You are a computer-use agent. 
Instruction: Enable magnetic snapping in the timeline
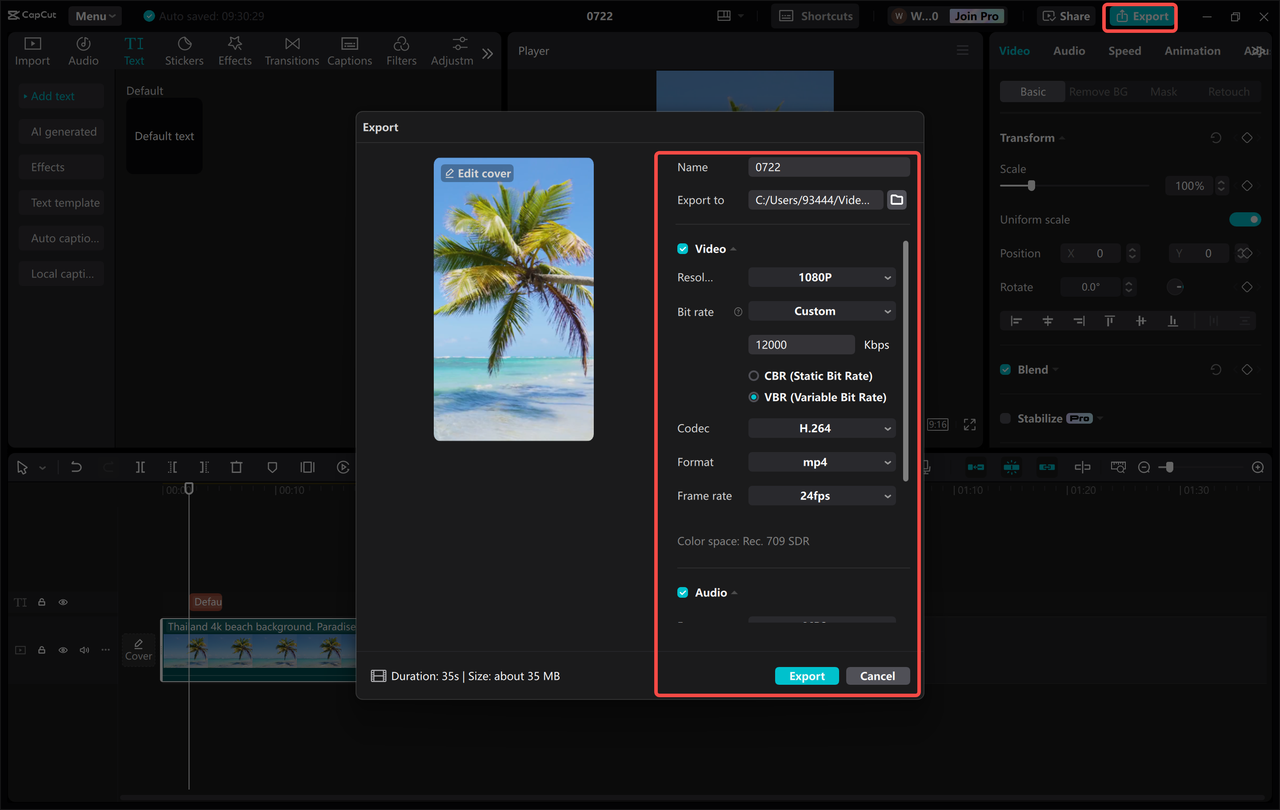[x=1011, y=467]
